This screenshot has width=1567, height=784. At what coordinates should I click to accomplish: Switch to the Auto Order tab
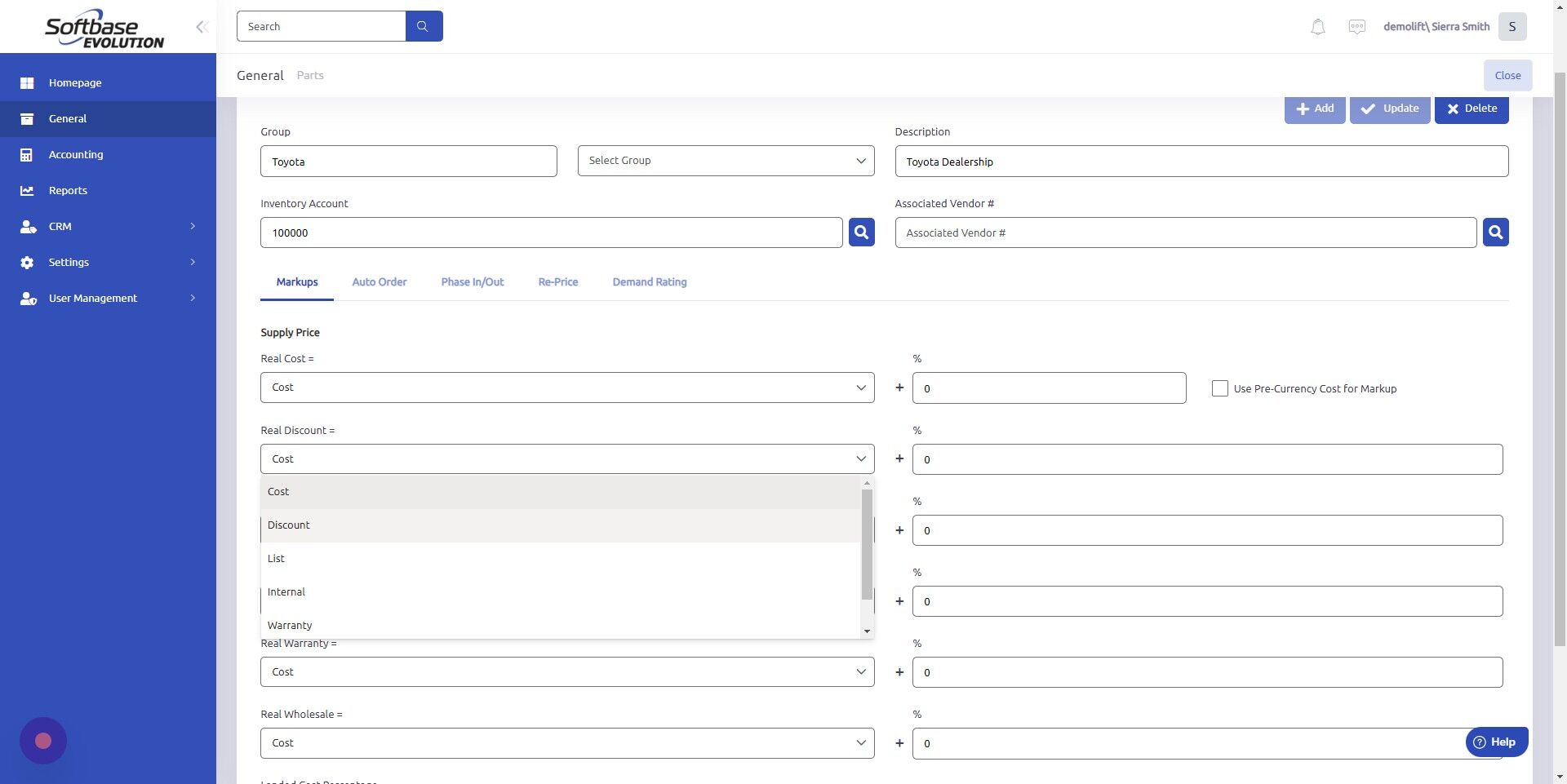pos(379,281)
